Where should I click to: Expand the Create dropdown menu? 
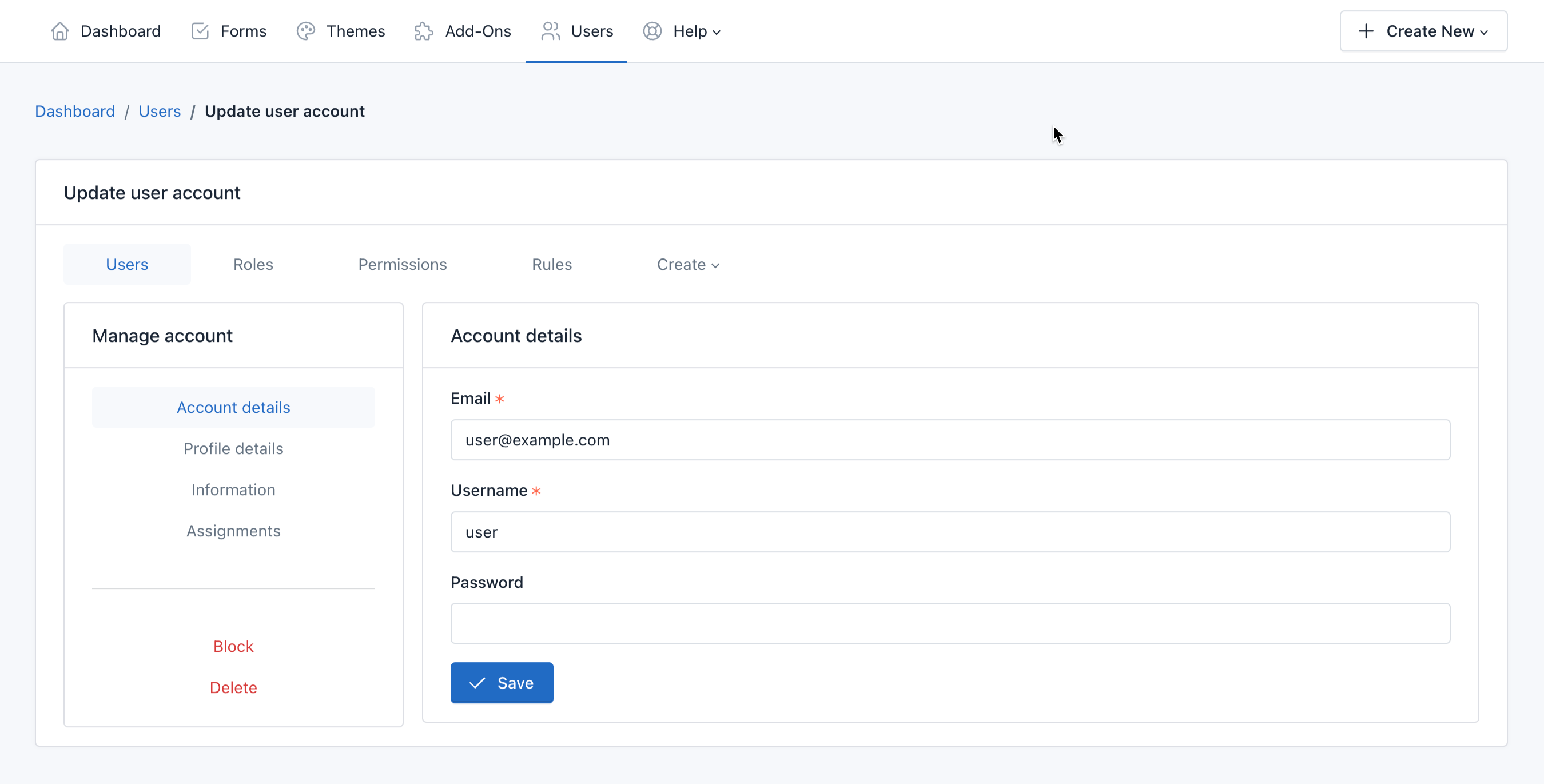click(x=688, y=264)
